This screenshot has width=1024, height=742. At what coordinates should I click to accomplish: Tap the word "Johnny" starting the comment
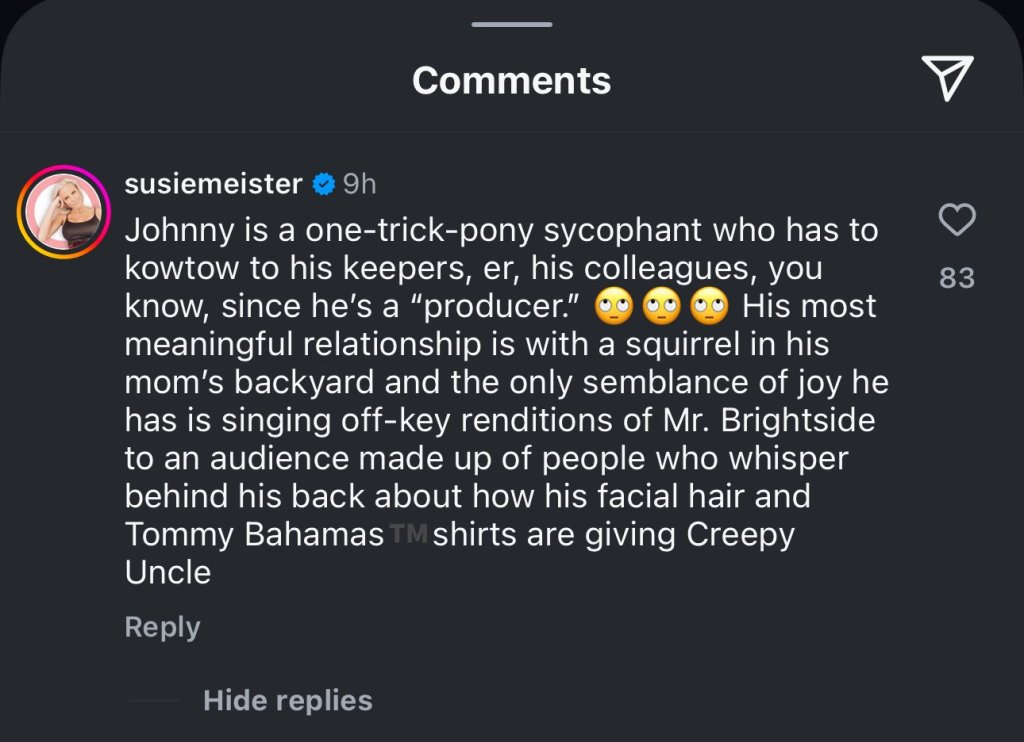tap(170, 230)
